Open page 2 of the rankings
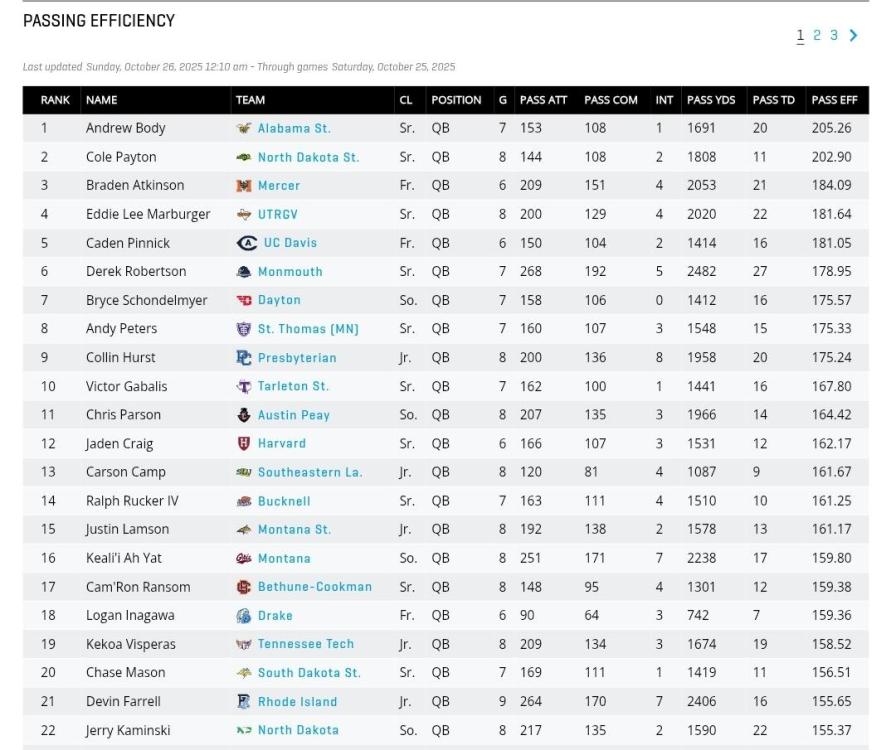This screenshot has height=750, width=896. (817, 36)
